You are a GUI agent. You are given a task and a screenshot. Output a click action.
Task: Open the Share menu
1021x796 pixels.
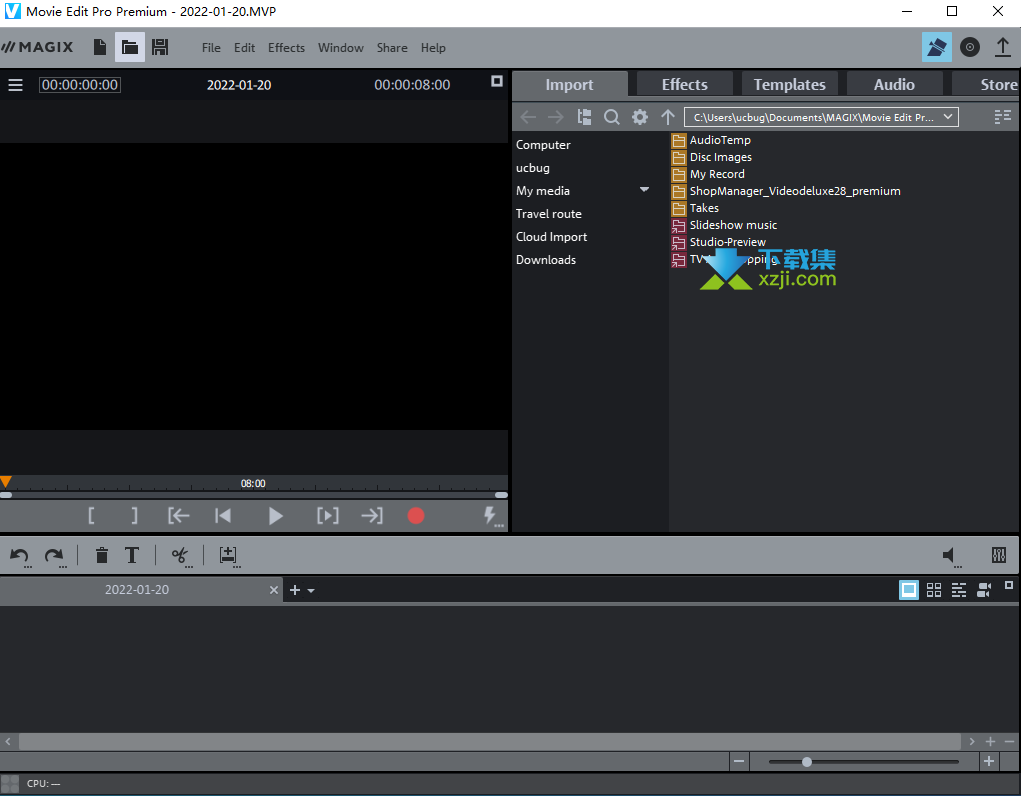[392, 48]
